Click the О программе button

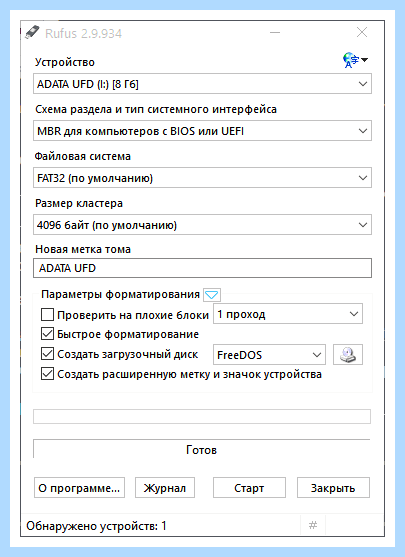[x=79, y=487]
